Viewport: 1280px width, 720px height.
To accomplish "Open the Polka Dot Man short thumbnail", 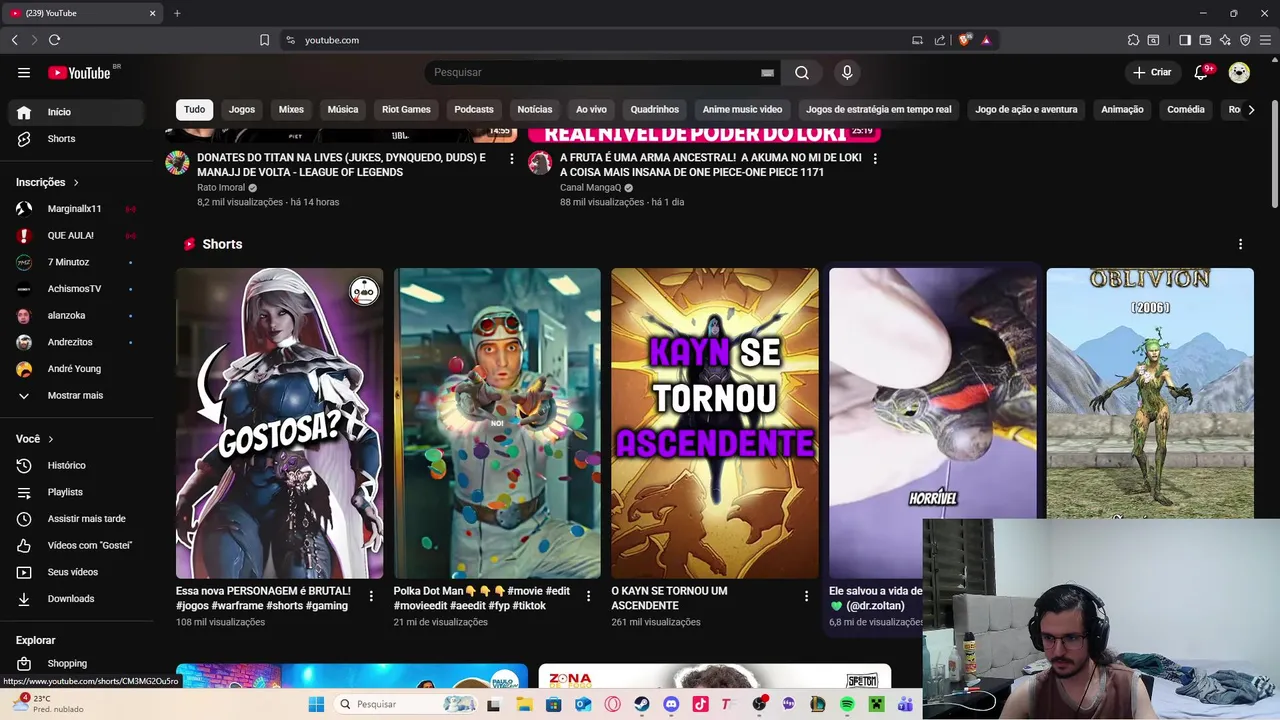I will 497,423.
